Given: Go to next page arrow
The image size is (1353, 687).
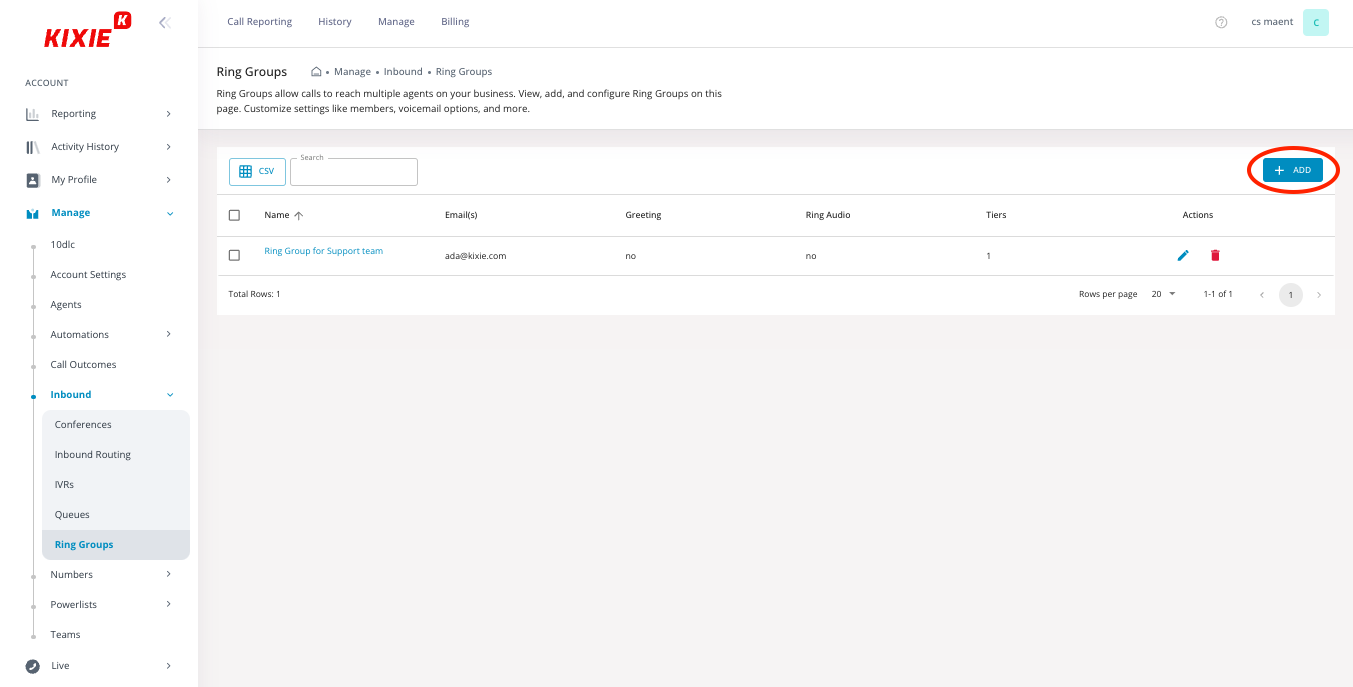Looking at the screenshot, I should [1319, 295].
